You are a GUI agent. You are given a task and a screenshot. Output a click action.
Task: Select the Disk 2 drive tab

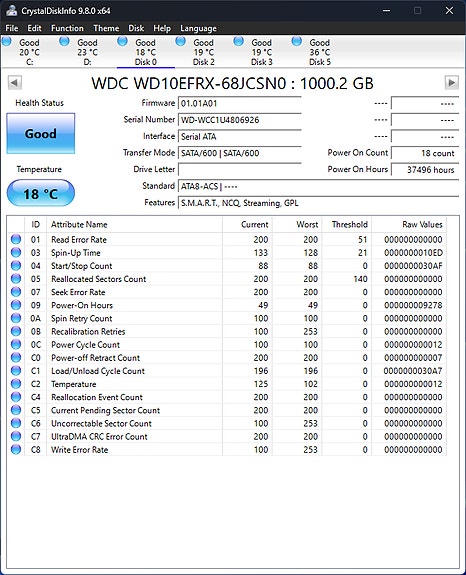point(196,51)
